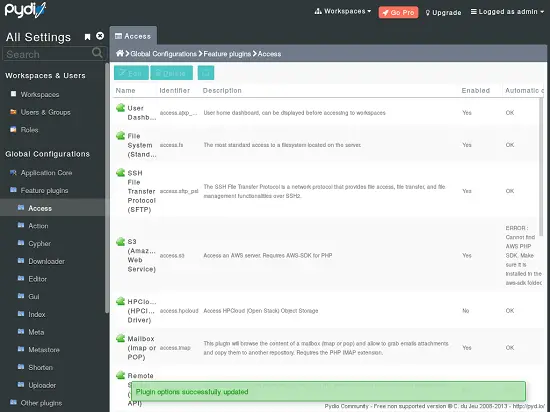Click the HPCloud plugin icon
Screen dimensions: 550x412
click(x=120, y=301)
